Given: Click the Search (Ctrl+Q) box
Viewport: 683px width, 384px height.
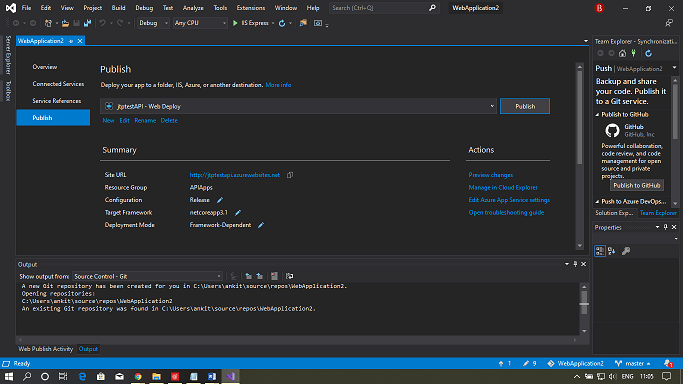Looking at the screenshot, I should [x=384, y=8].
